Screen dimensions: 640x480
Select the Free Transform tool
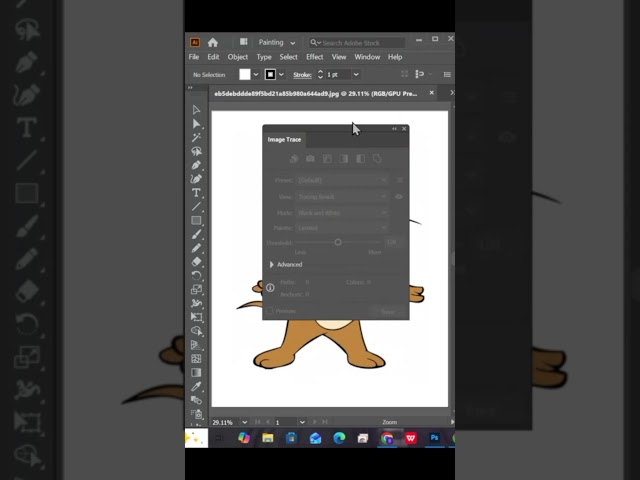point(196,317)
